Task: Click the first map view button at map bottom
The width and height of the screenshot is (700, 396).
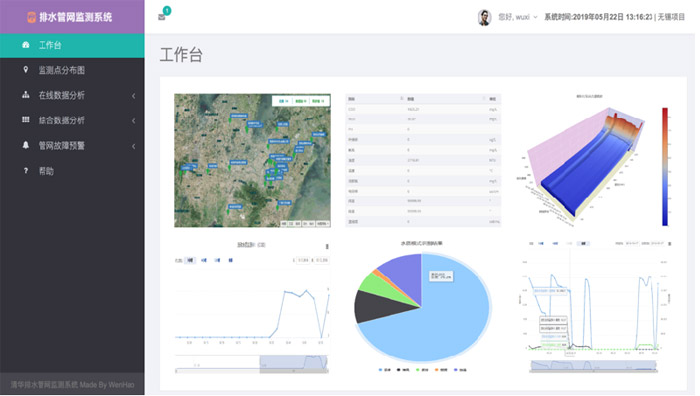Action: click(x=284, y=223)
